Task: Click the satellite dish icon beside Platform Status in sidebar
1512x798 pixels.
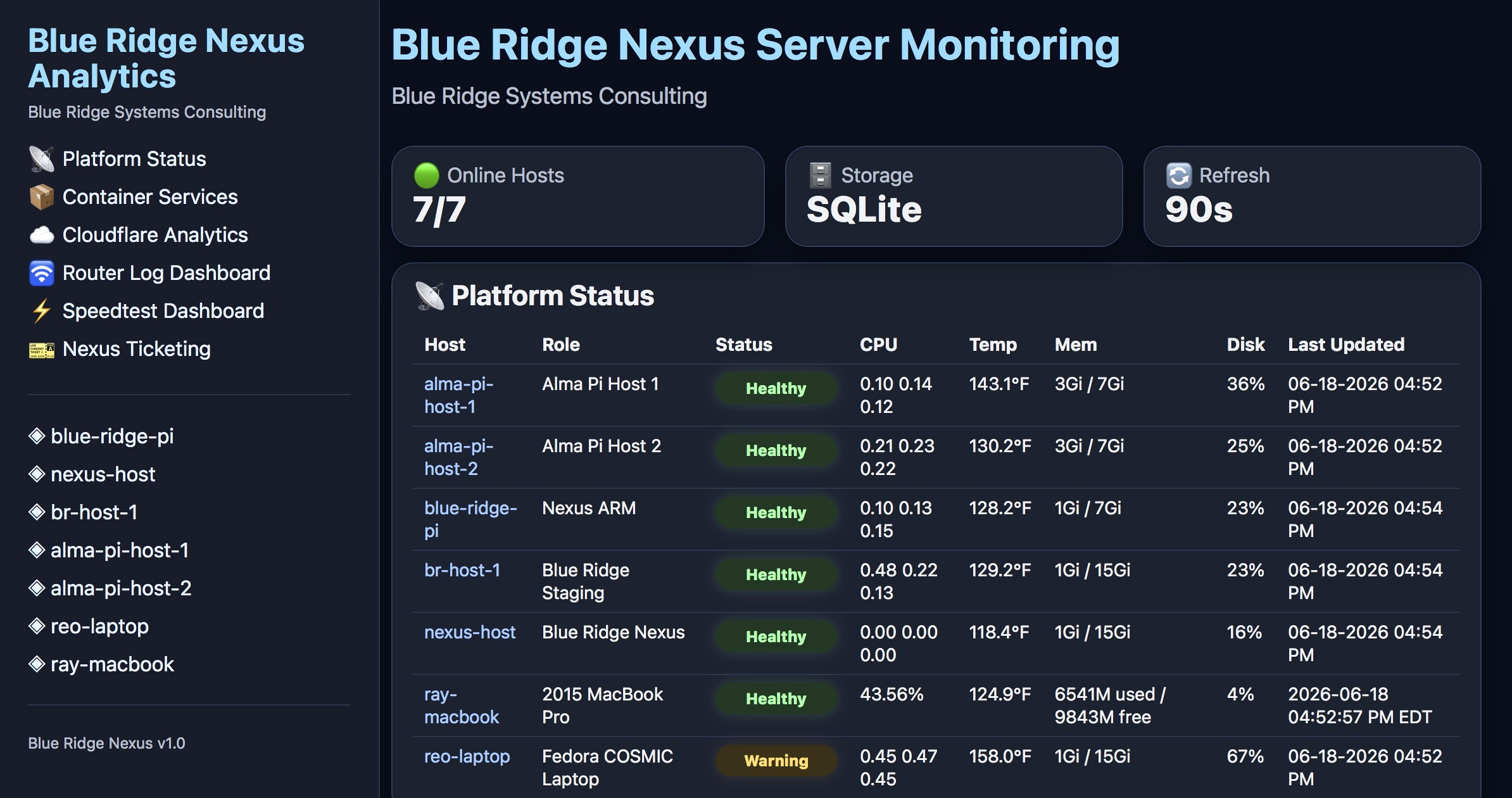Action: [x=42, y=159]
